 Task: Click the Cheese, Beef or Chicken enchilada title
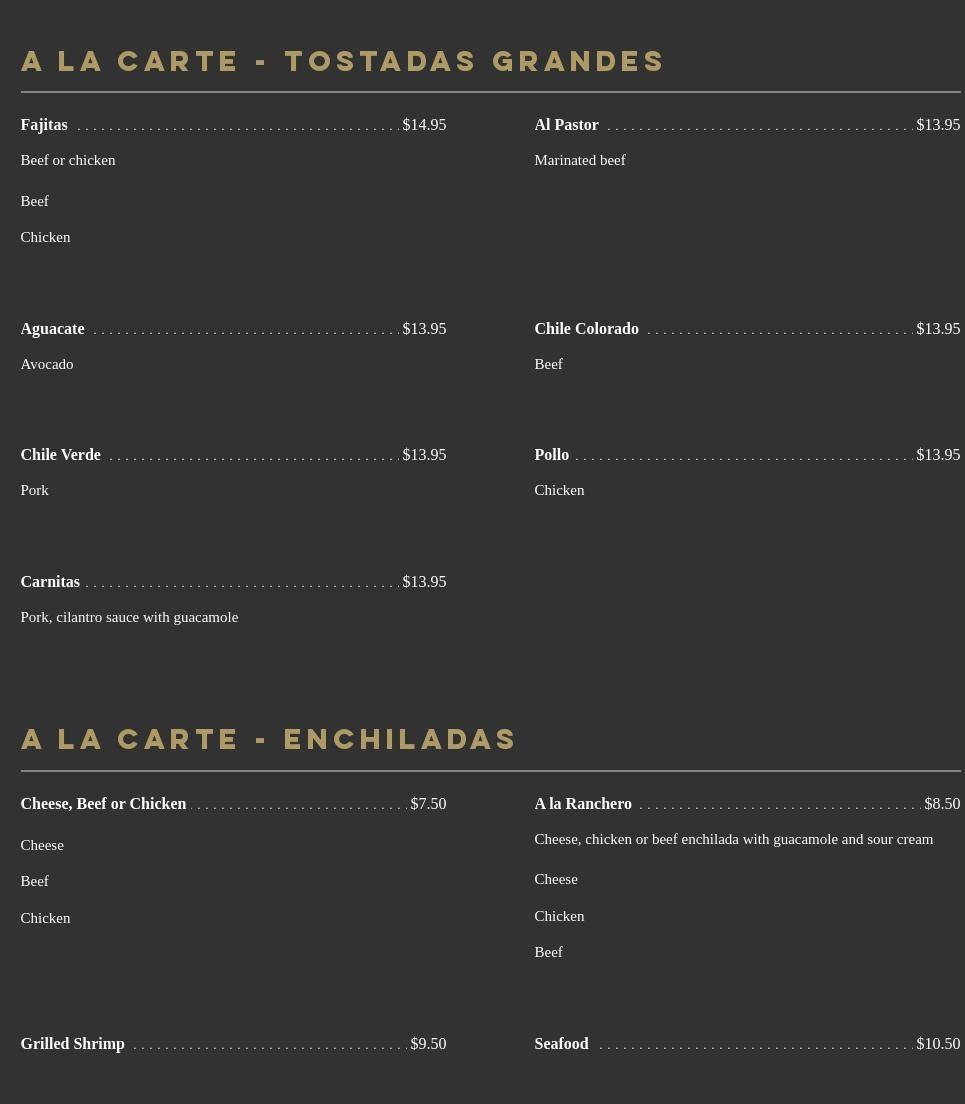(x=103, y=804)
